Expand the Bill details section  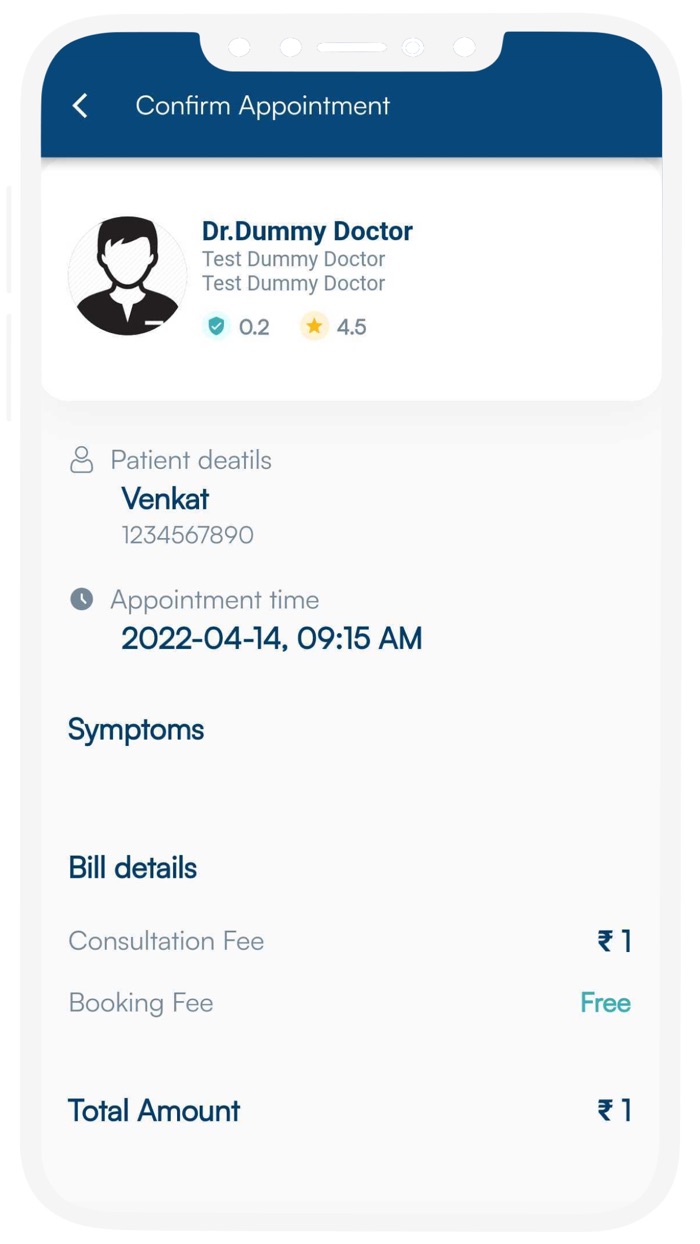(131, 868)
